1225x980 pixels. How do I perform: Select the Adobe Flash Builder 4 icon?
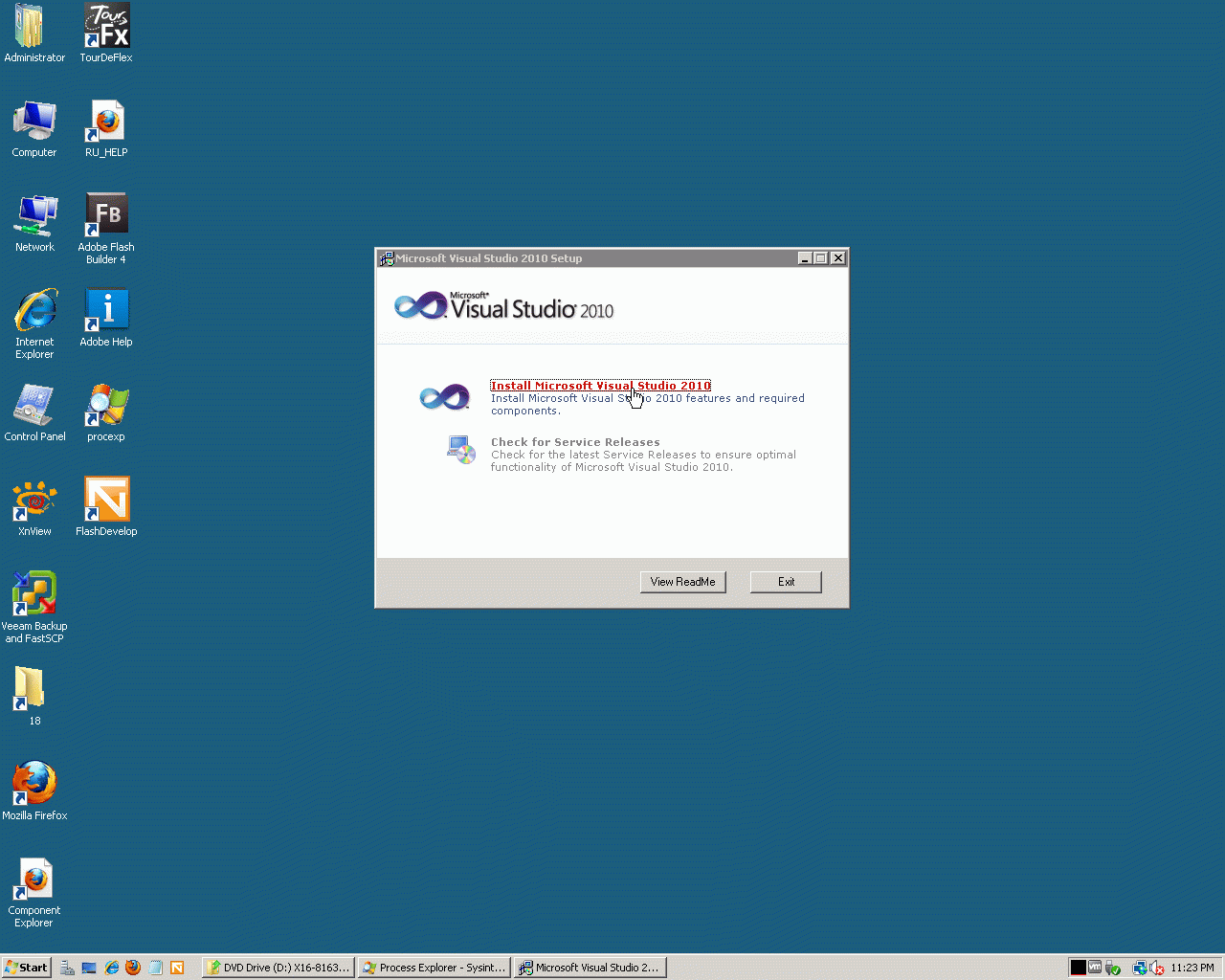(106, 229)
